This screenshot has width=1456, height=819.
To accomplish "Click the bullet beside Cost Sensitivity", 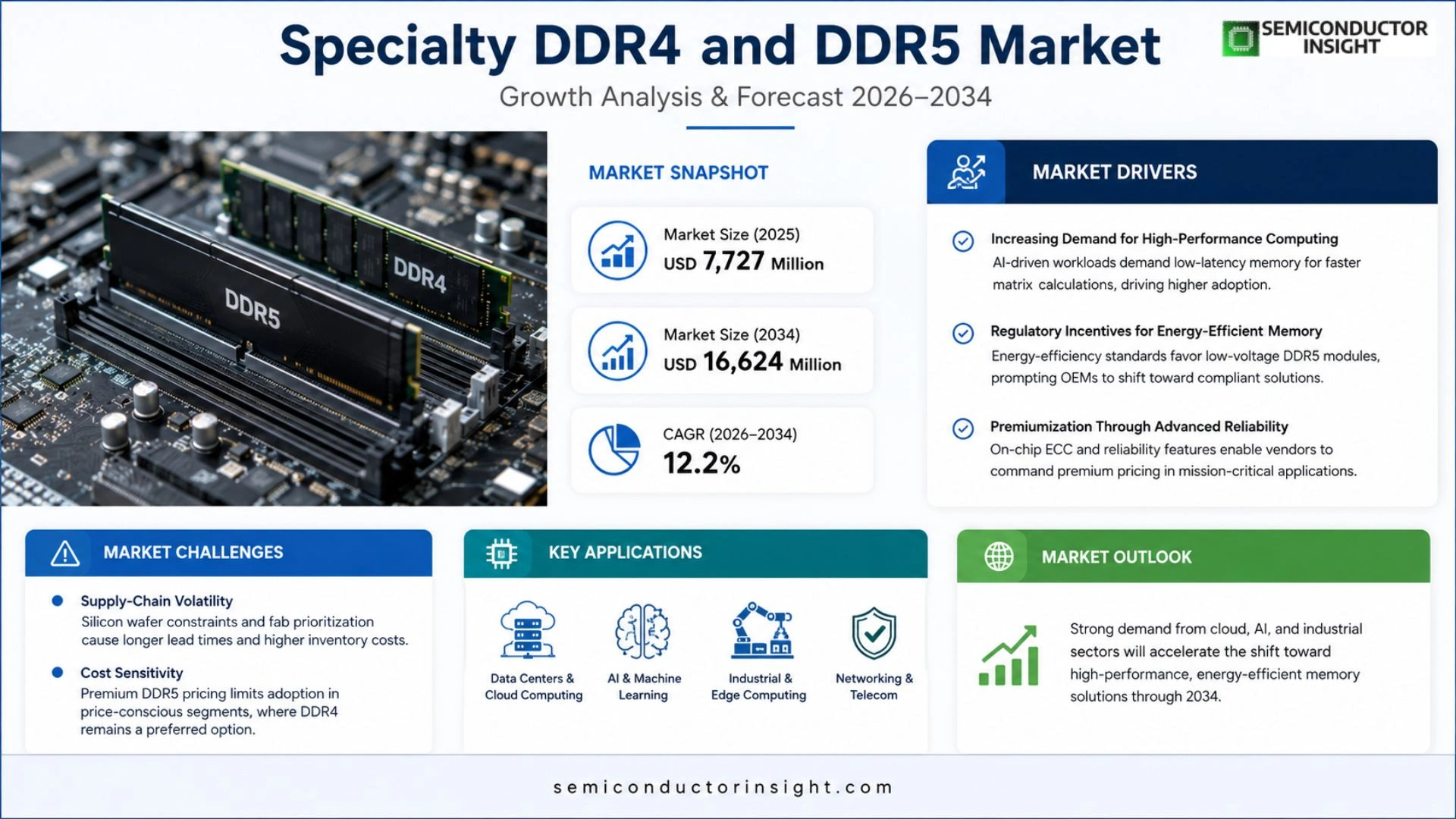I will pos(57,672).
